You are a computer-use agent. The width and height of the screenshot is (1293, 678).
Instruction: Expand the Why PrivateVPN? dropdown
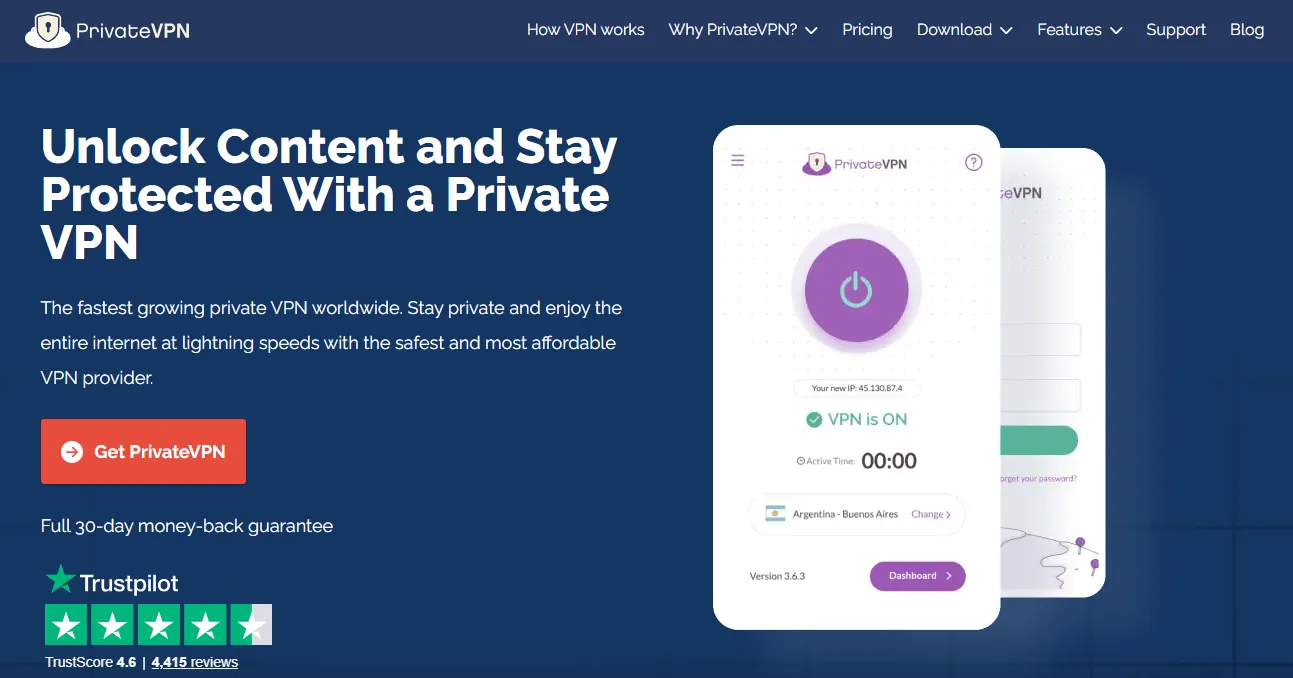coord(743,30)
